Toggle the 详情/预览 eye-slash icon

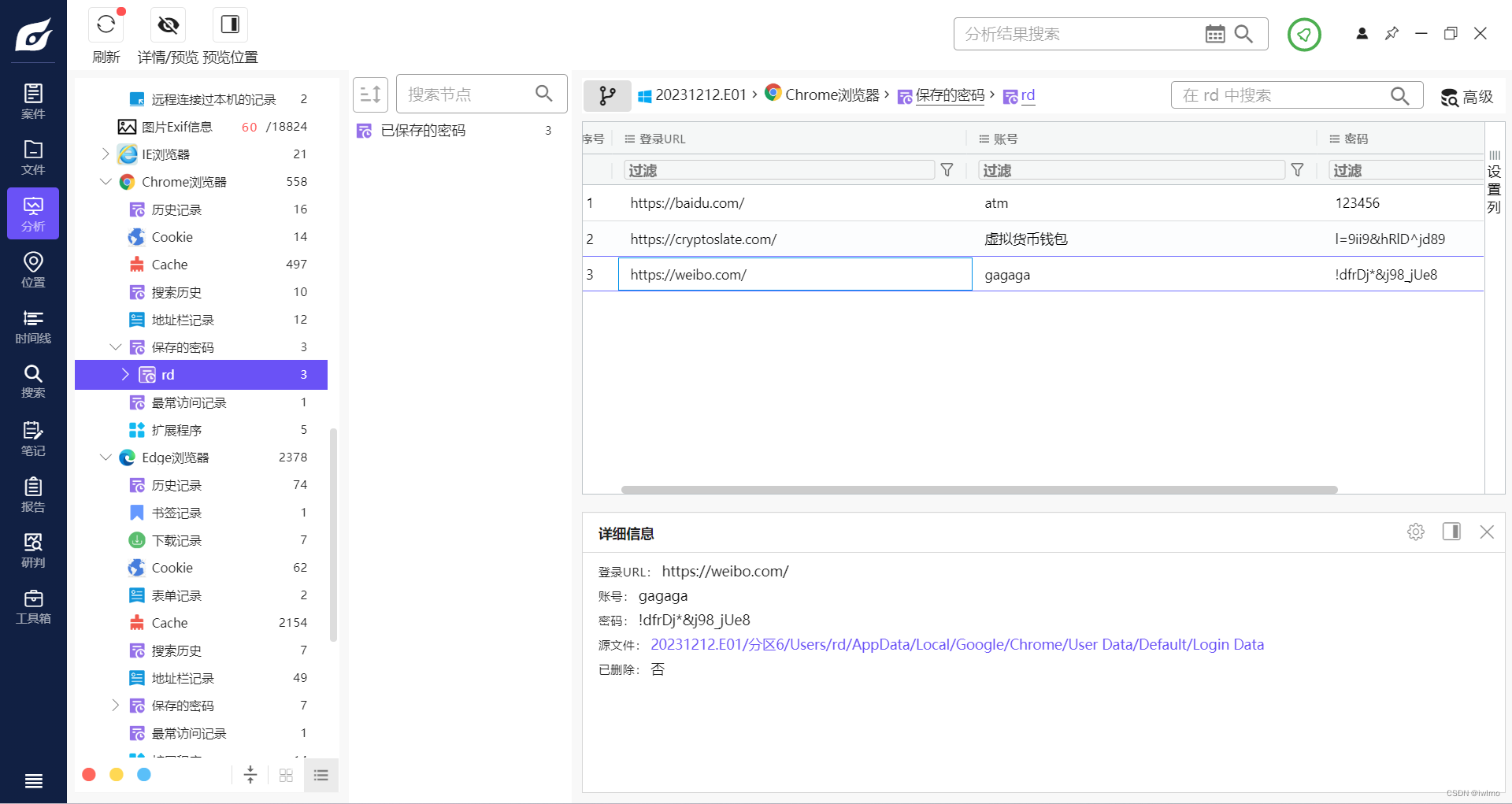(x=168, y=25)
